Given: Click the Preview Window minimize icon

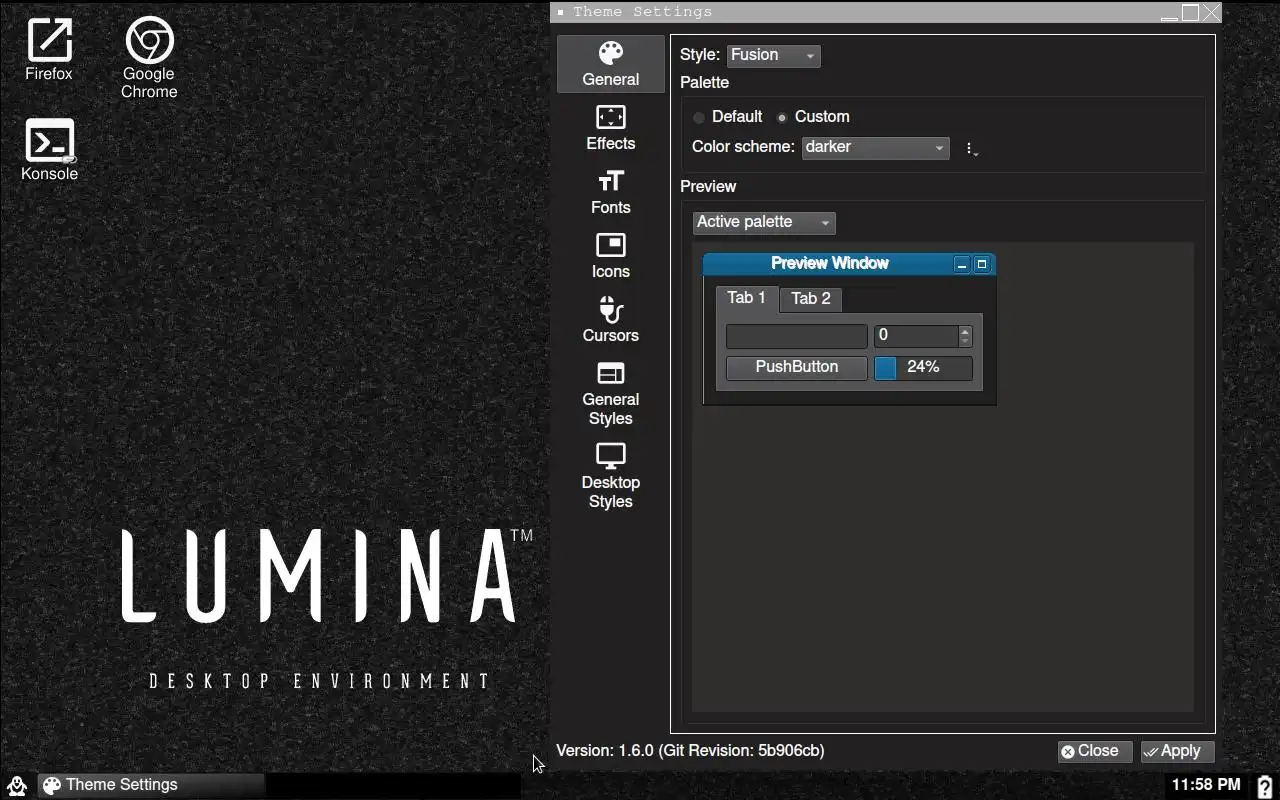Looking at the screenshot, I should [x=962, y=264].
